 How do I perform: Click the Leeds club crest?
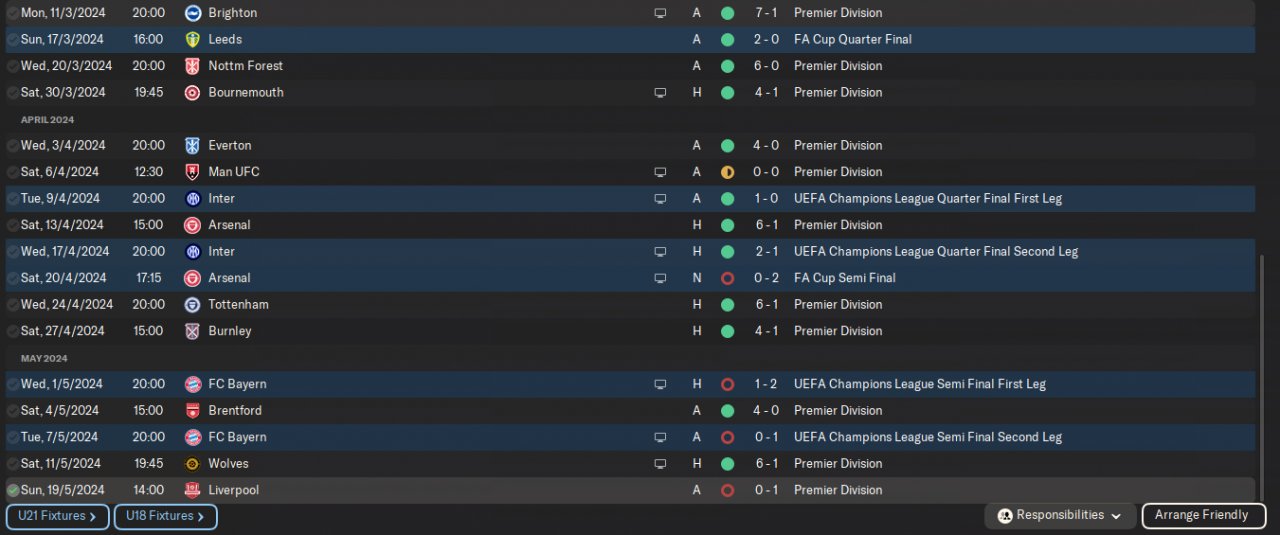coord(193,40)
